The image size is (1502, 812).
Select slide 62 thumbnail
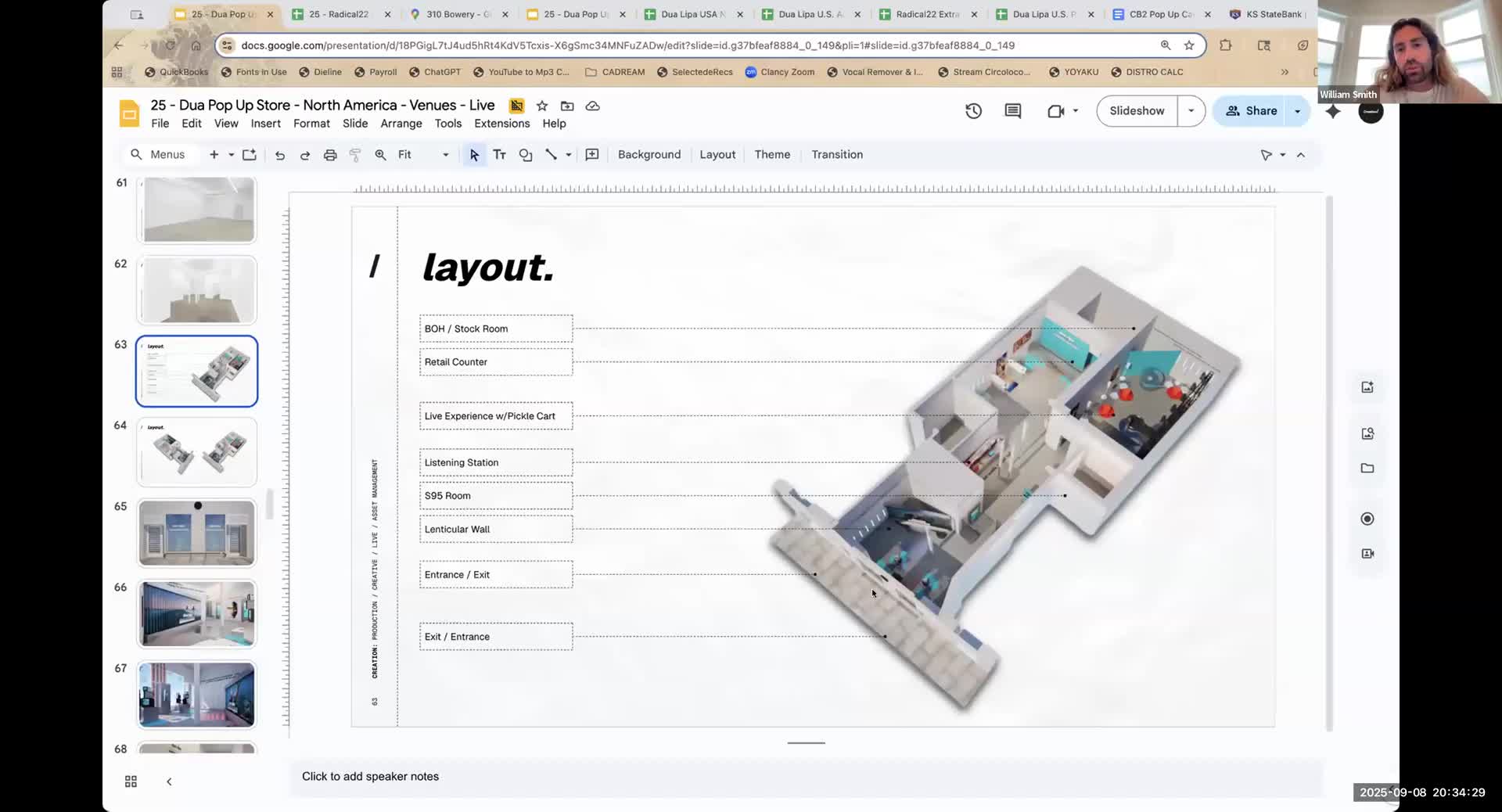click(197, 290)
